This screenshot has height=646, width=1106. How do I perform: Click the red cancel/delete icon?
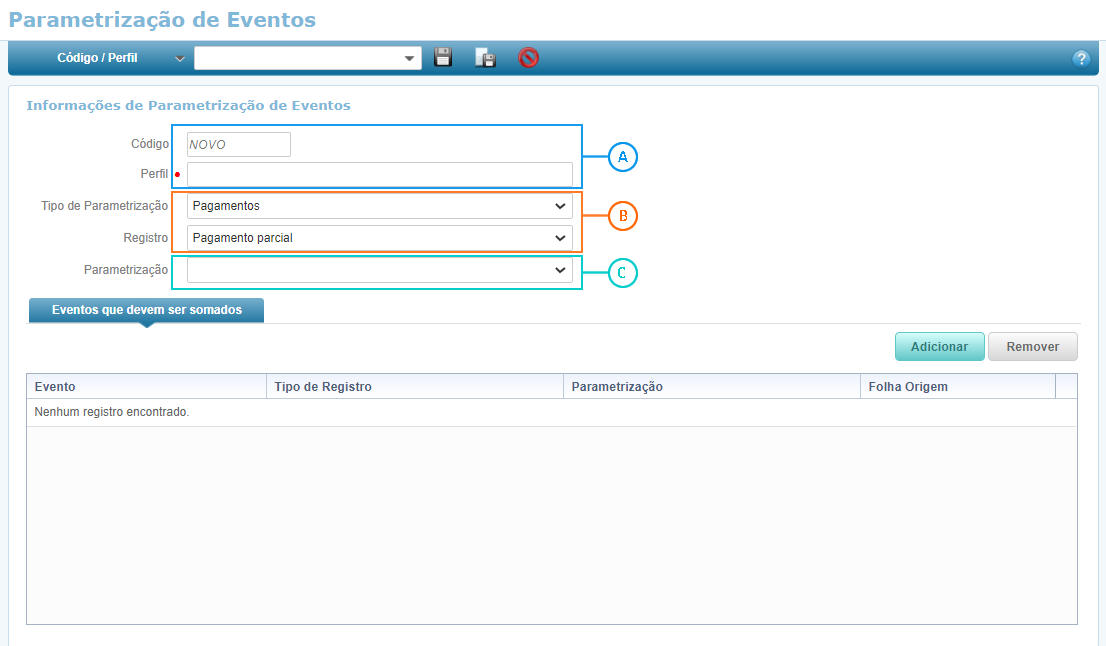[x=528, y=58]
